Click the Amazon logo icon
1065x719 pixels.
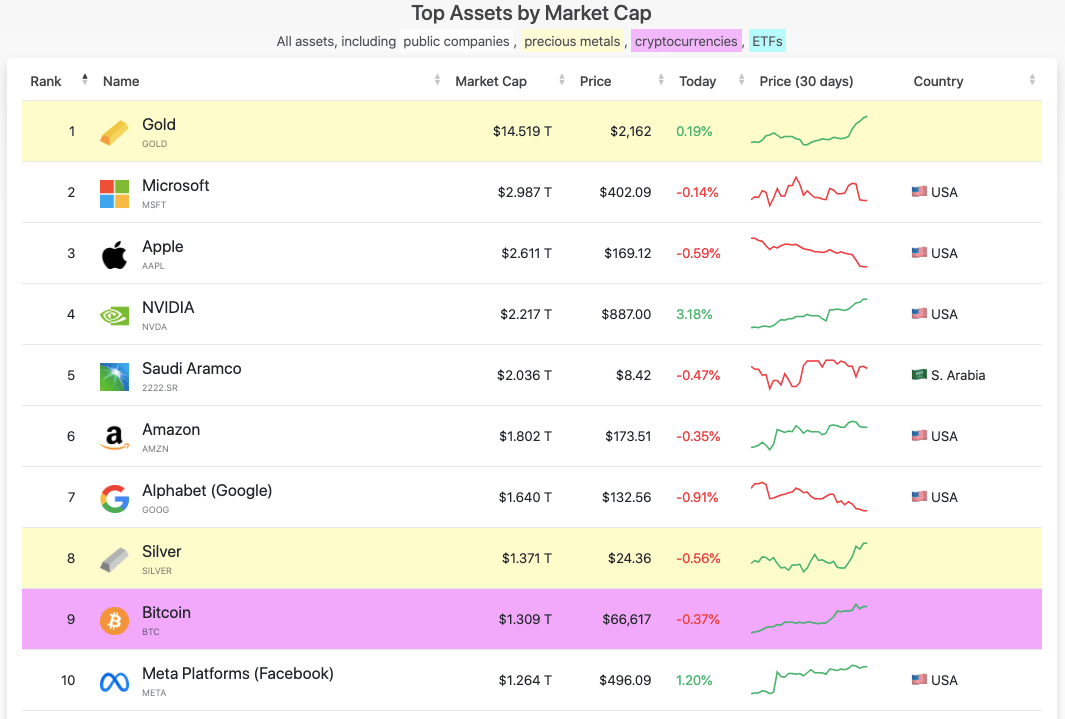pyautogui.click(x=114, y=438)
